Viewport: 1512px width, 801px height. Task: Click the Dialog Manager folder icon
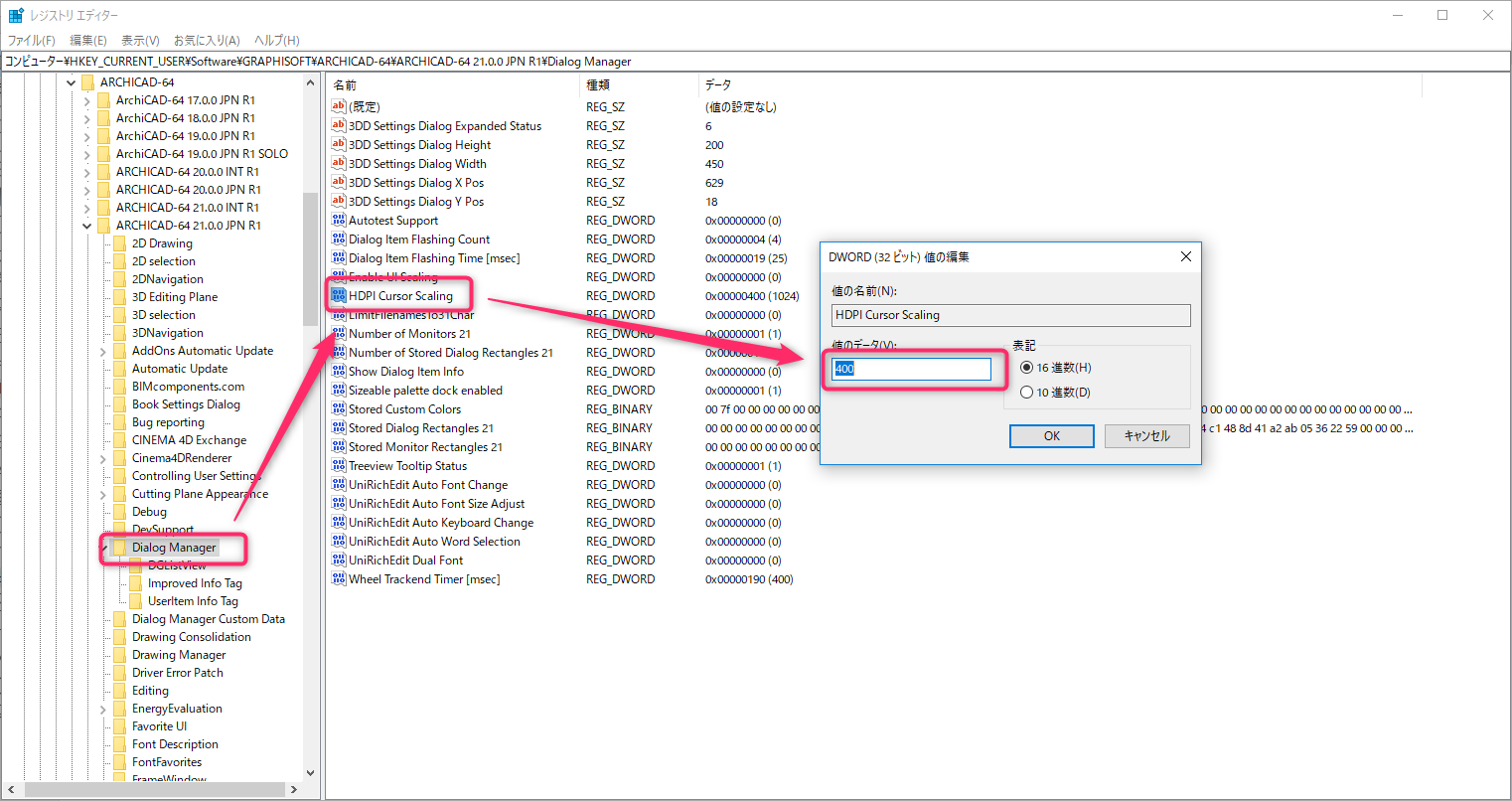click(x=119, y=548)
